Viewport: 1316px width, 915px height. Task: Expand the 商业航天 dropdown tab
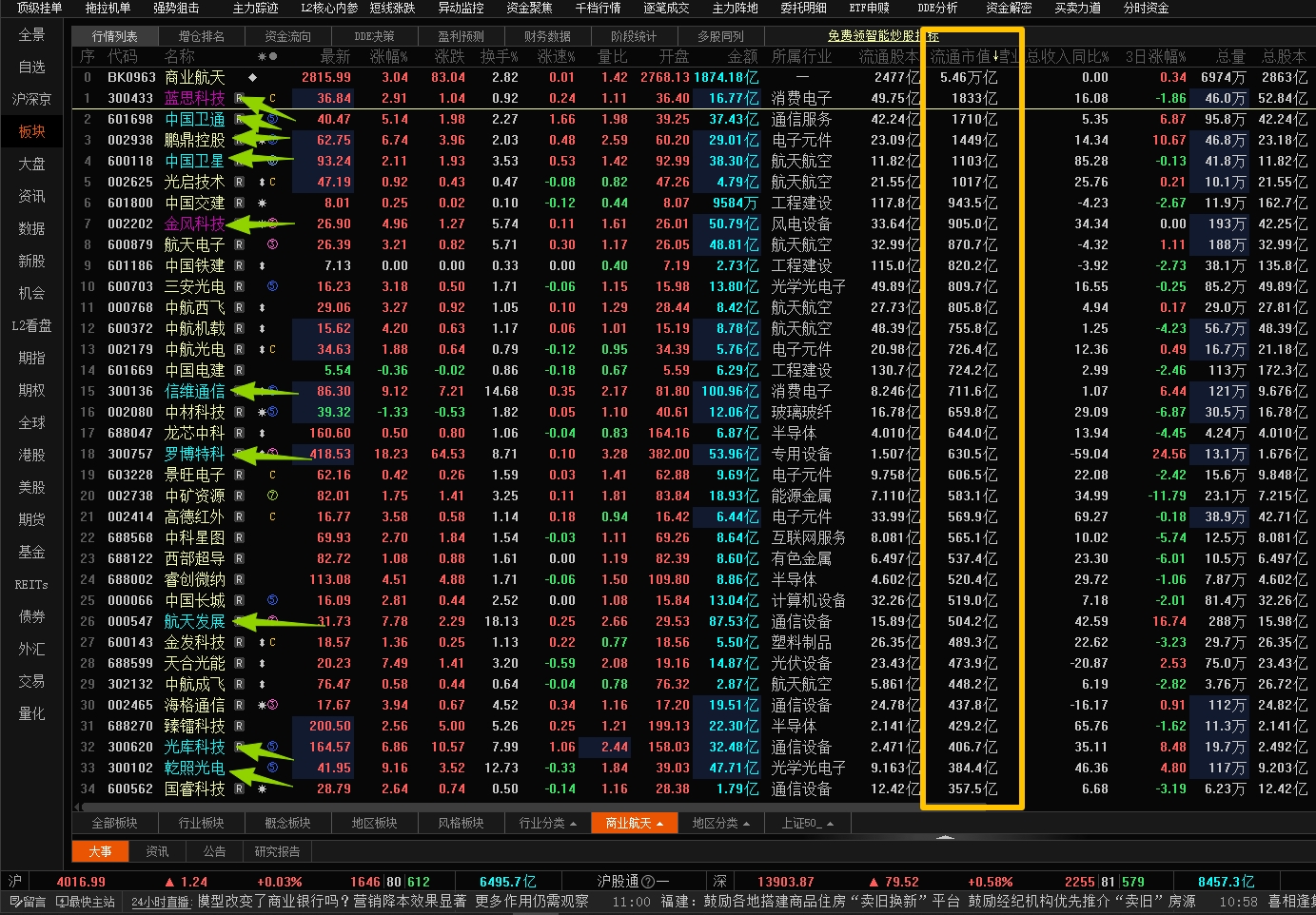[634, 824]
